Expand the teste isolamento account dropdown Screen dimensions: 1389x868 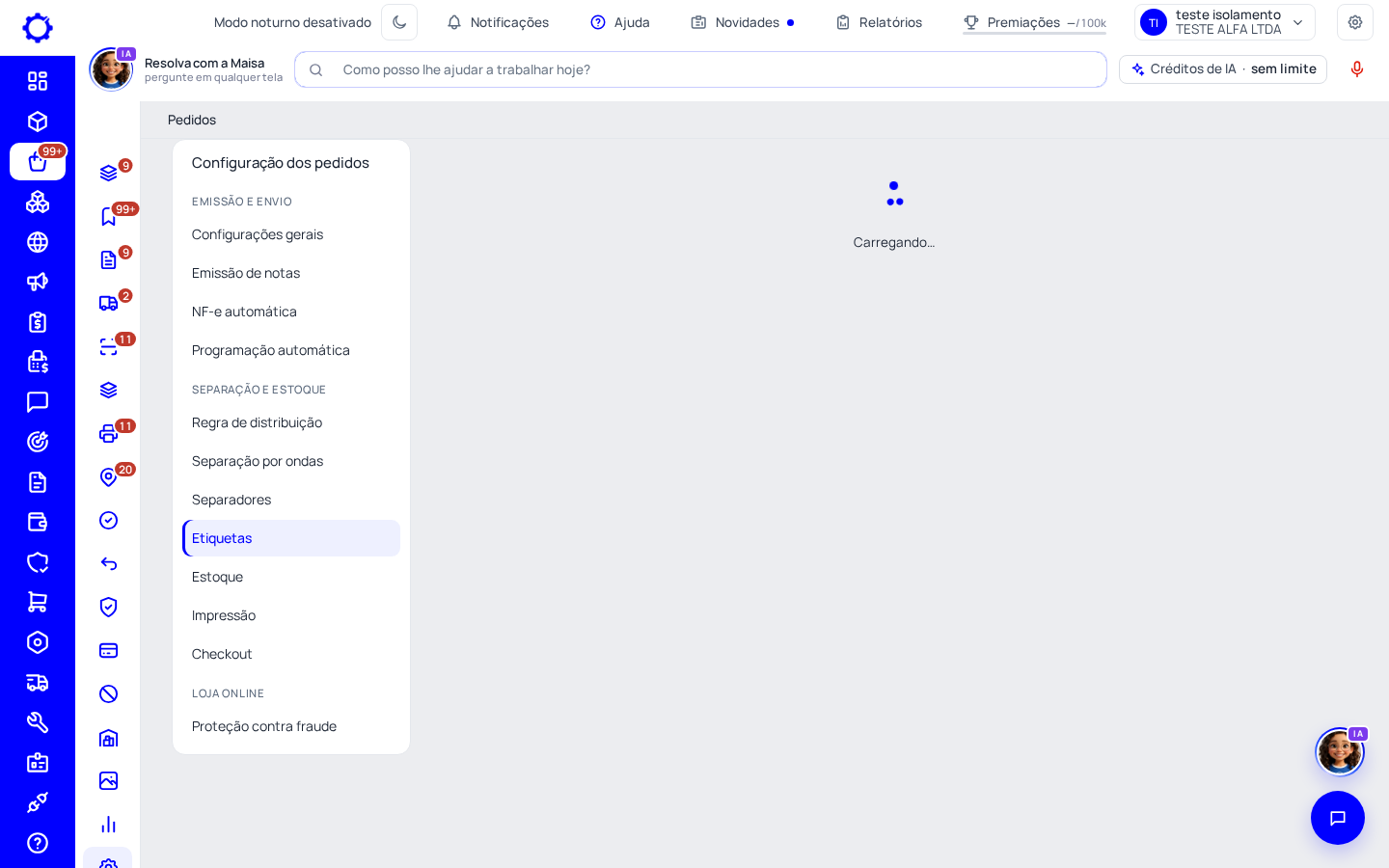pyautogui.click(x=1225, y=22)
